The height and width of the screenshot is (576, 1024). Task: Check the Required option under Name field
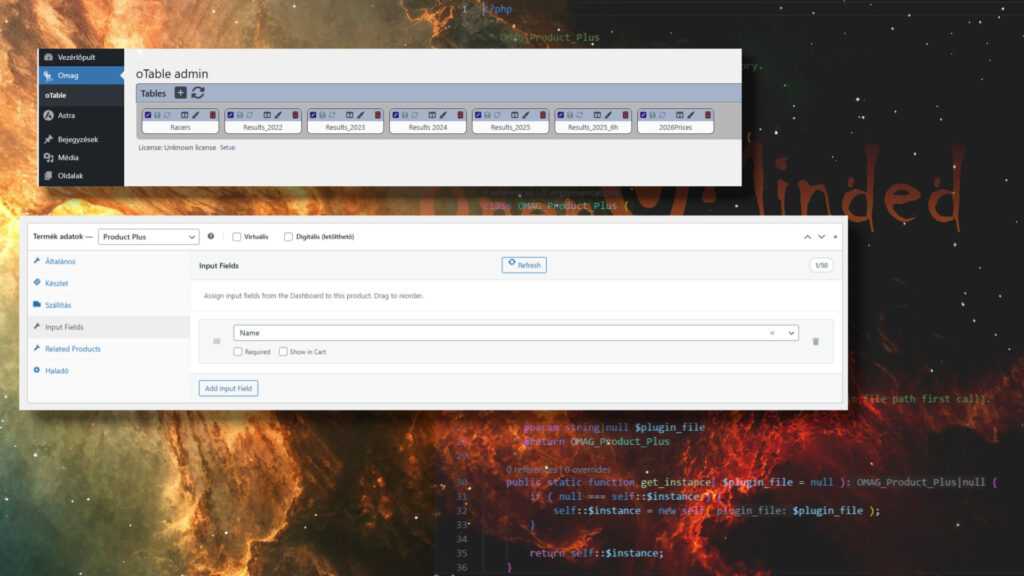pos(238,351)
